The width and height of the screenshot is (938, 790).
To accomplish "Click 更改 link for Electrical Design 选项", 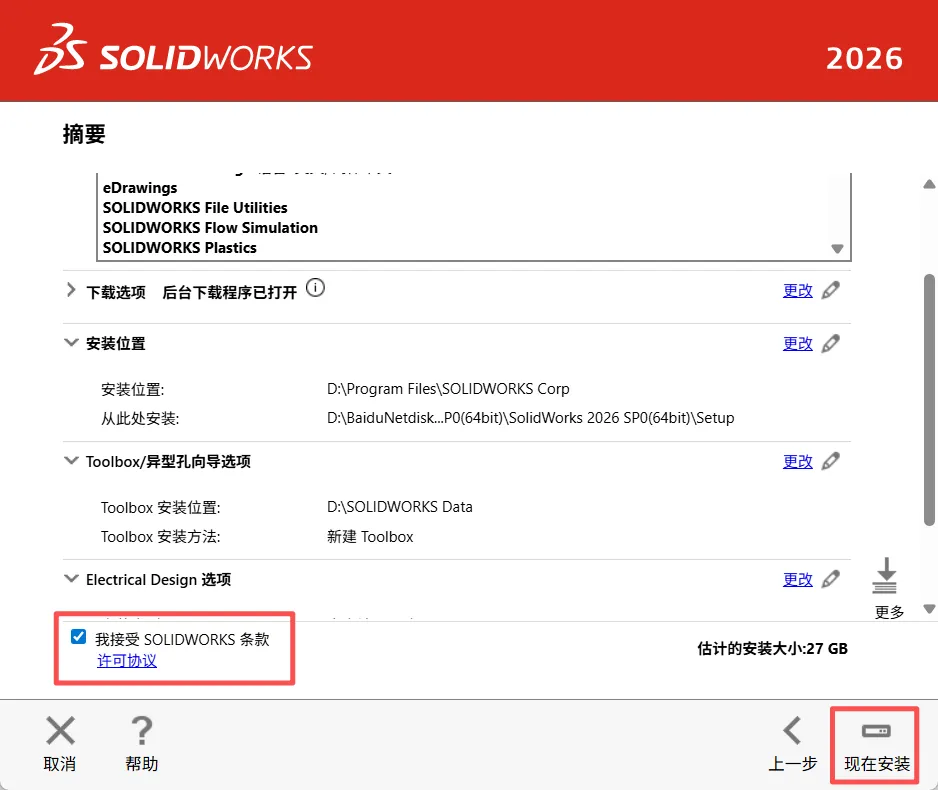I will [798, 579].
